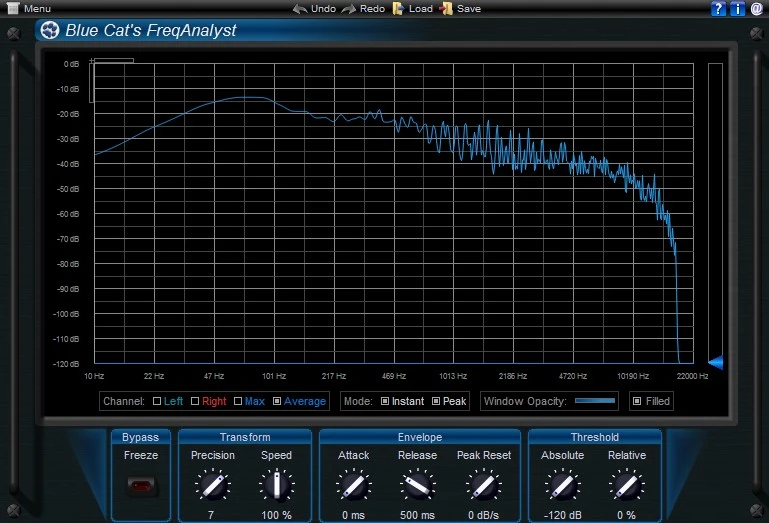Toggle the Peak mode checkbox
The width and height of the screenshot is (769, 523).
436,401
